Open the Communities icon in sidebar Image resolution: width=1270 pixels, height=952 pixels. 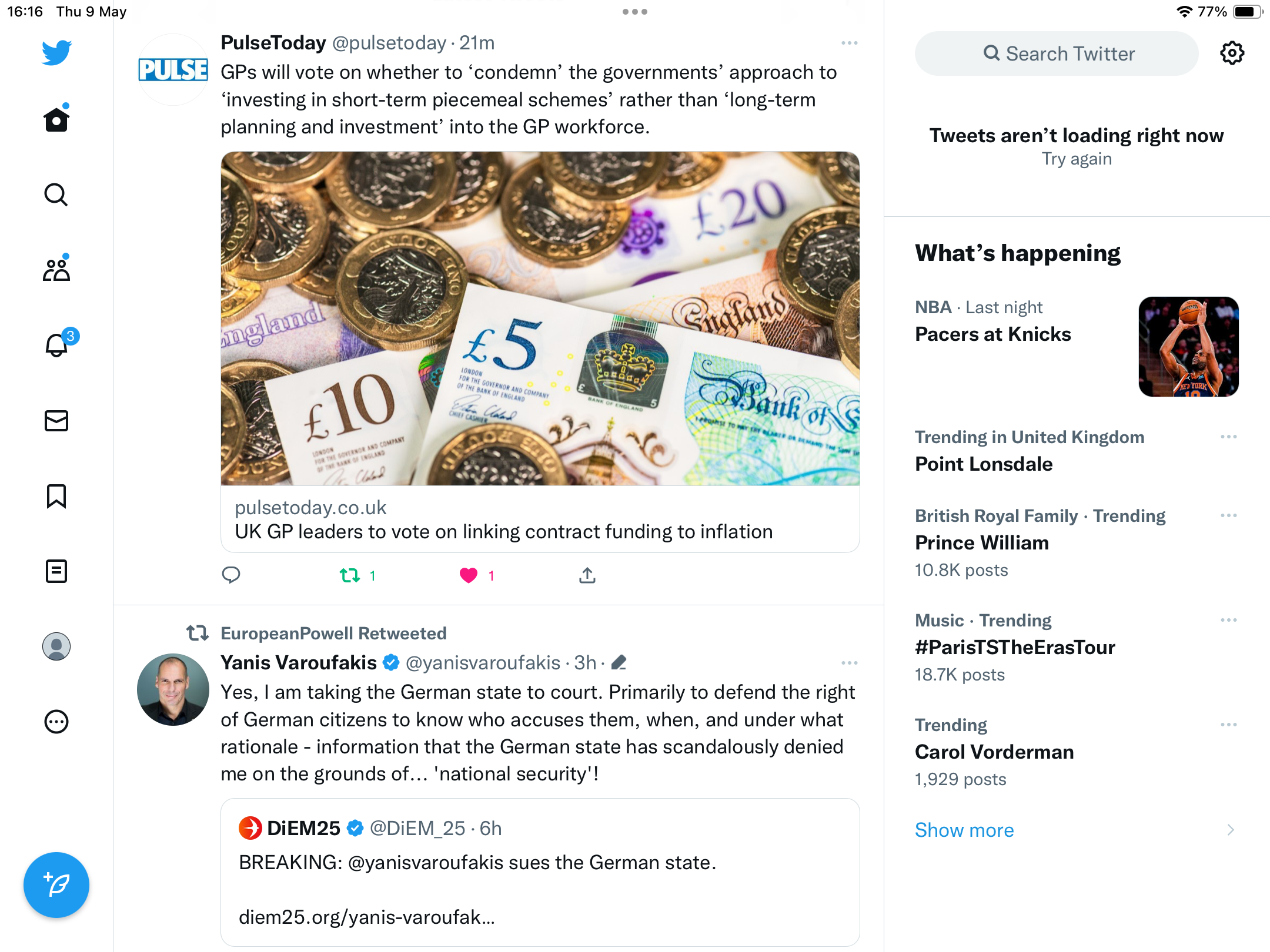tap(56, 270)
